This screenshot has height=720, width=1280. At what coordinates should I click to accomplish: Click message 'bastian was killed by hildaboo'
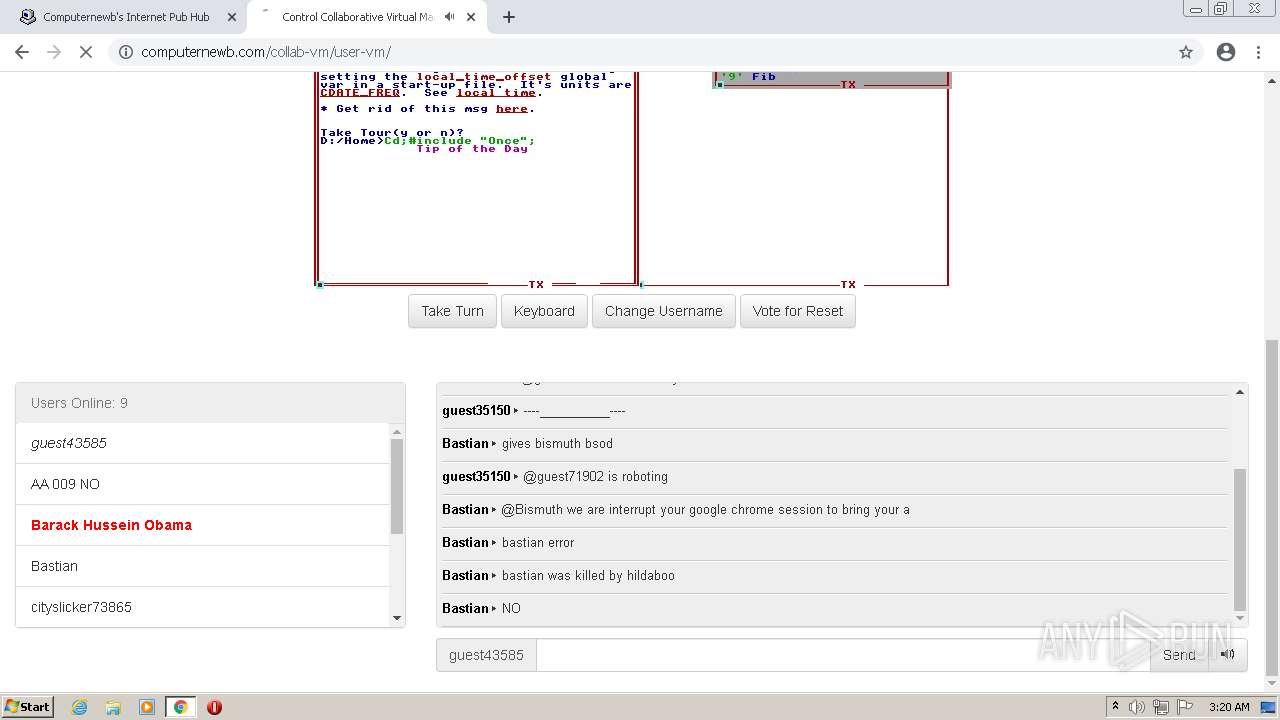click(x=588, y=576)
